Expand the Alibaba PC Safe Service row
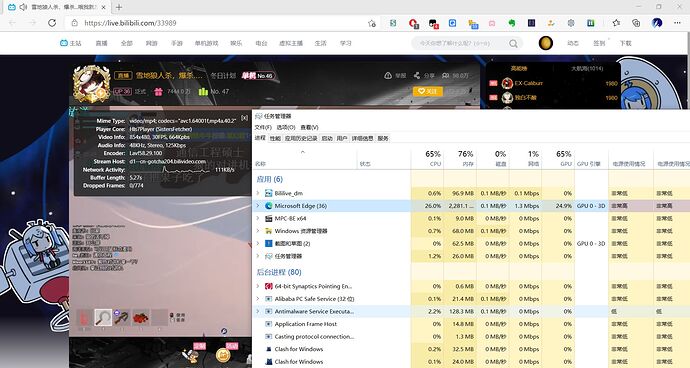 pos(258,298)
